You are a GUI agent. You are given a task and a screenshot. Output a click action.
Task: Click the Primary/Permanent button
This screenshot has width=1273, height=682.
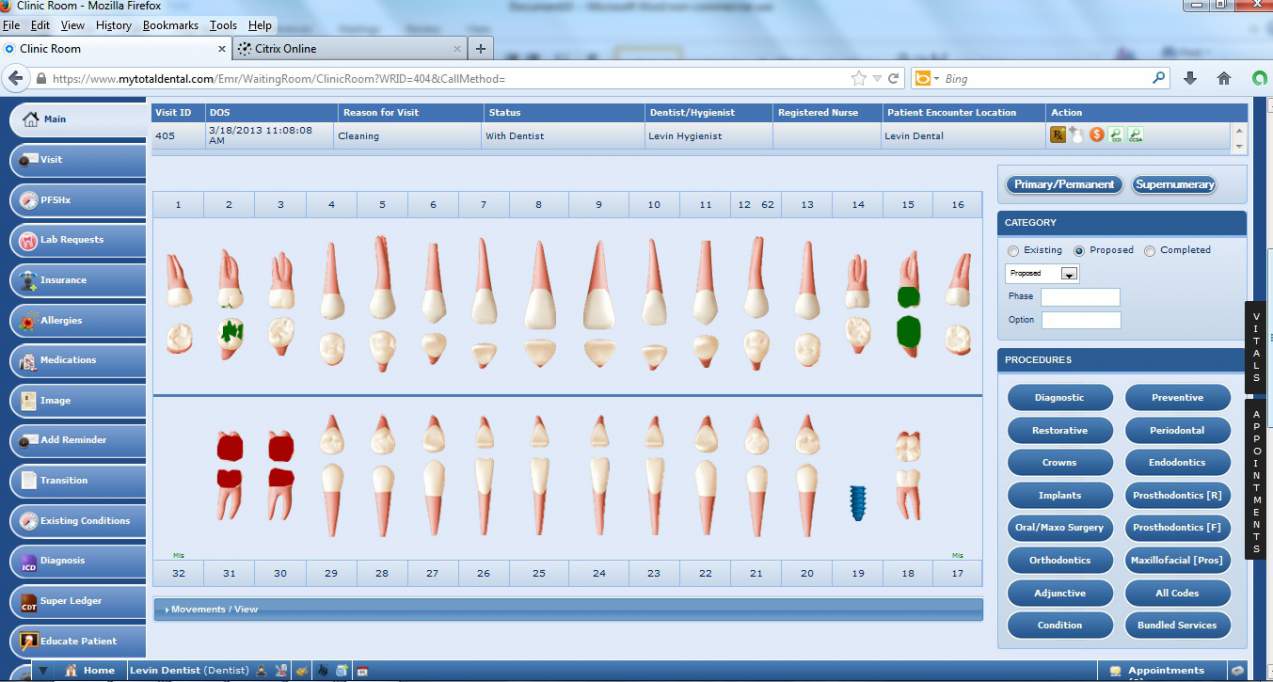tap(1064, 185)
